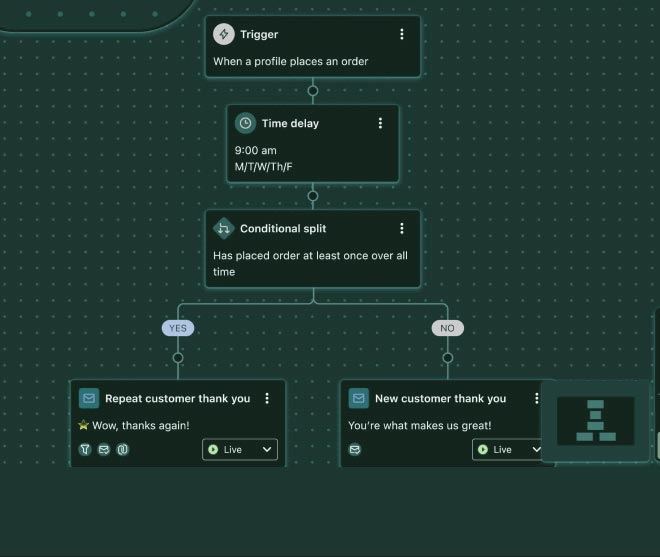
Task: Open the Time delay three-dot menu
Action: [380, 123]
